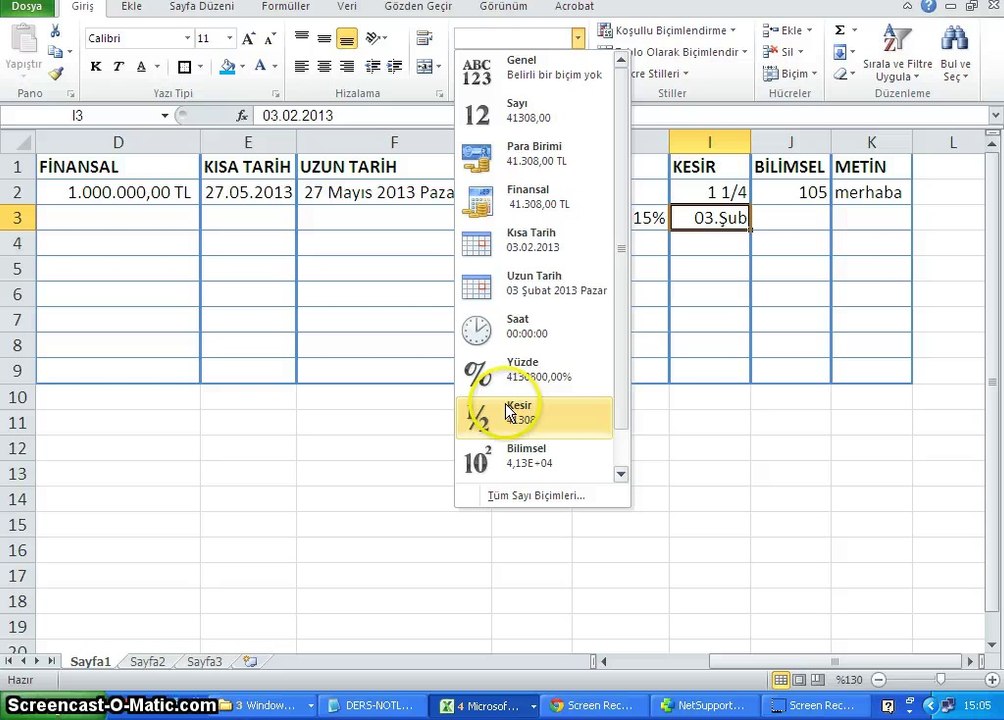Switch to the Formüller tab
1004x720 pixels.
point(286,6)
